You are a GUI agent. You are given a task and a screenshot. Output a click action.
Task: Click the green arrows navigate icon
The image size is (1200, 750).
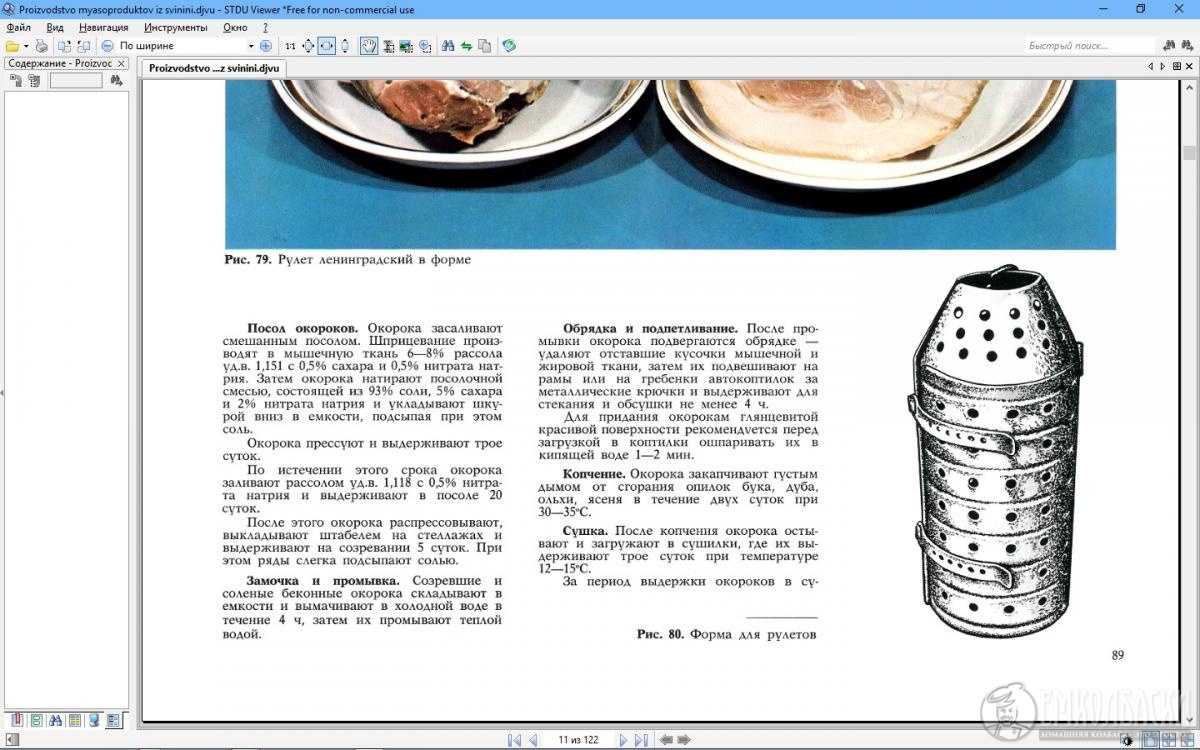point(466,46)
